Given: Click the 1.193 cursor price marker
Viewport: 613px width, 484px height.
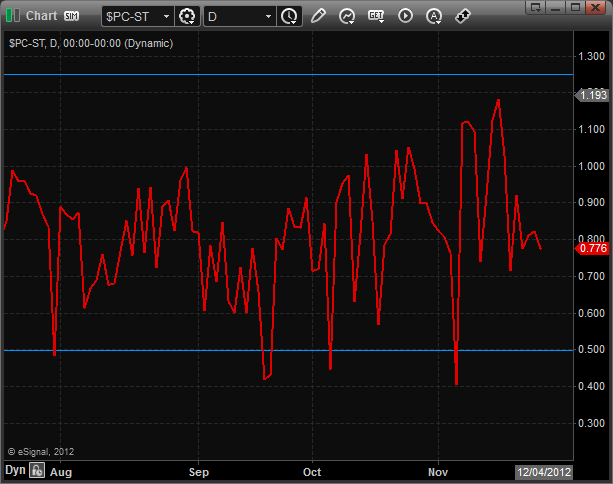Looking at the screenshot, I should click(x=592, y=95).
